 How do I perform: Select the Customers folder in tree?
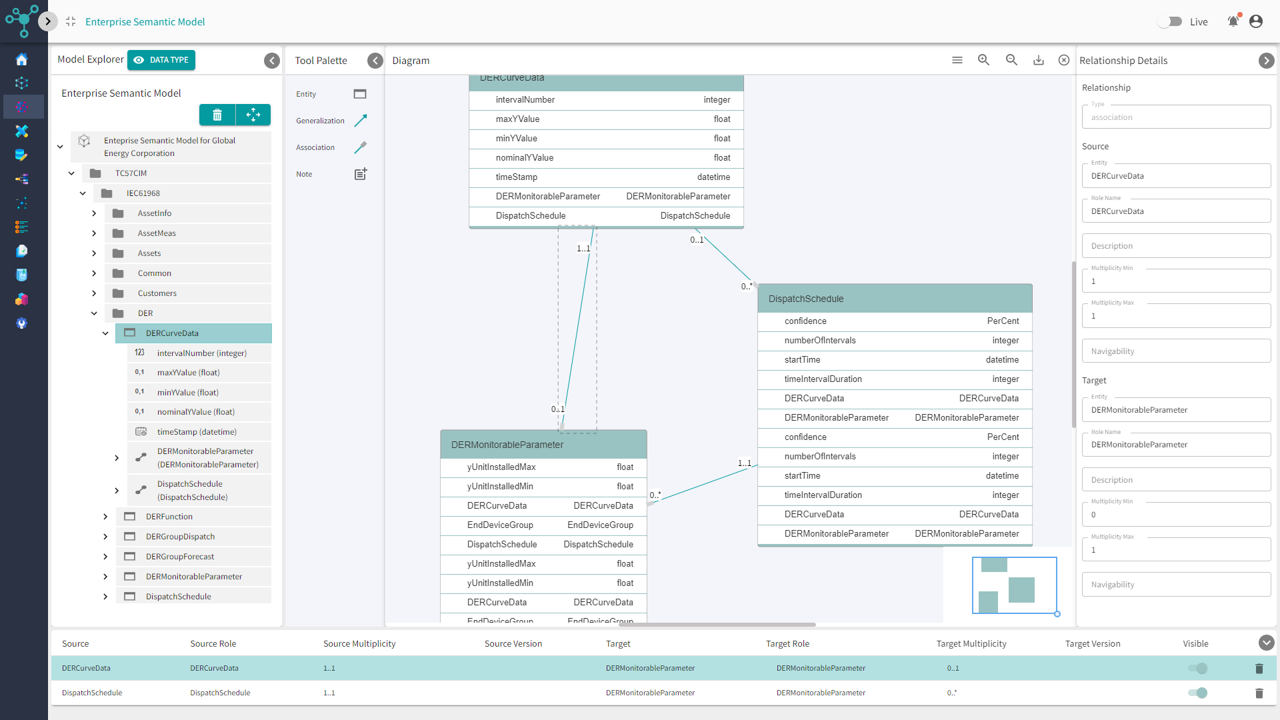click(x=157, y=293)
